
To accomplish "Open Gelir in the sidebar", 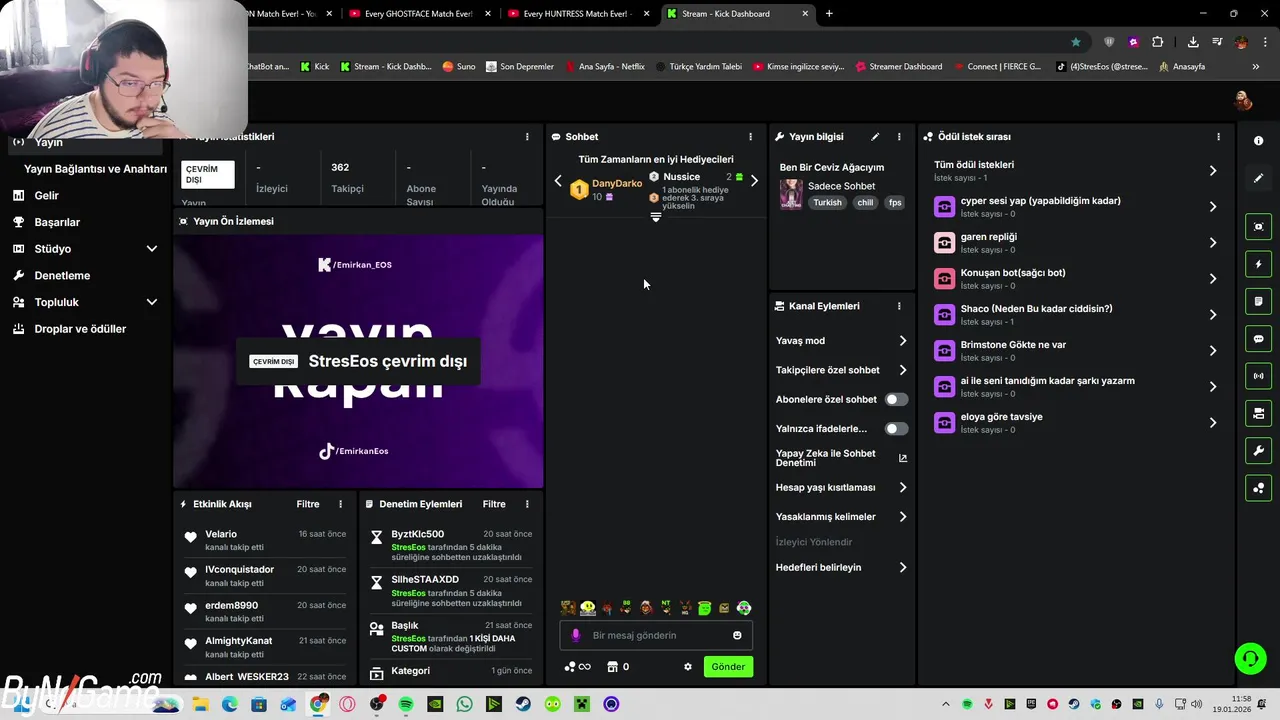I will click(47, 196).
